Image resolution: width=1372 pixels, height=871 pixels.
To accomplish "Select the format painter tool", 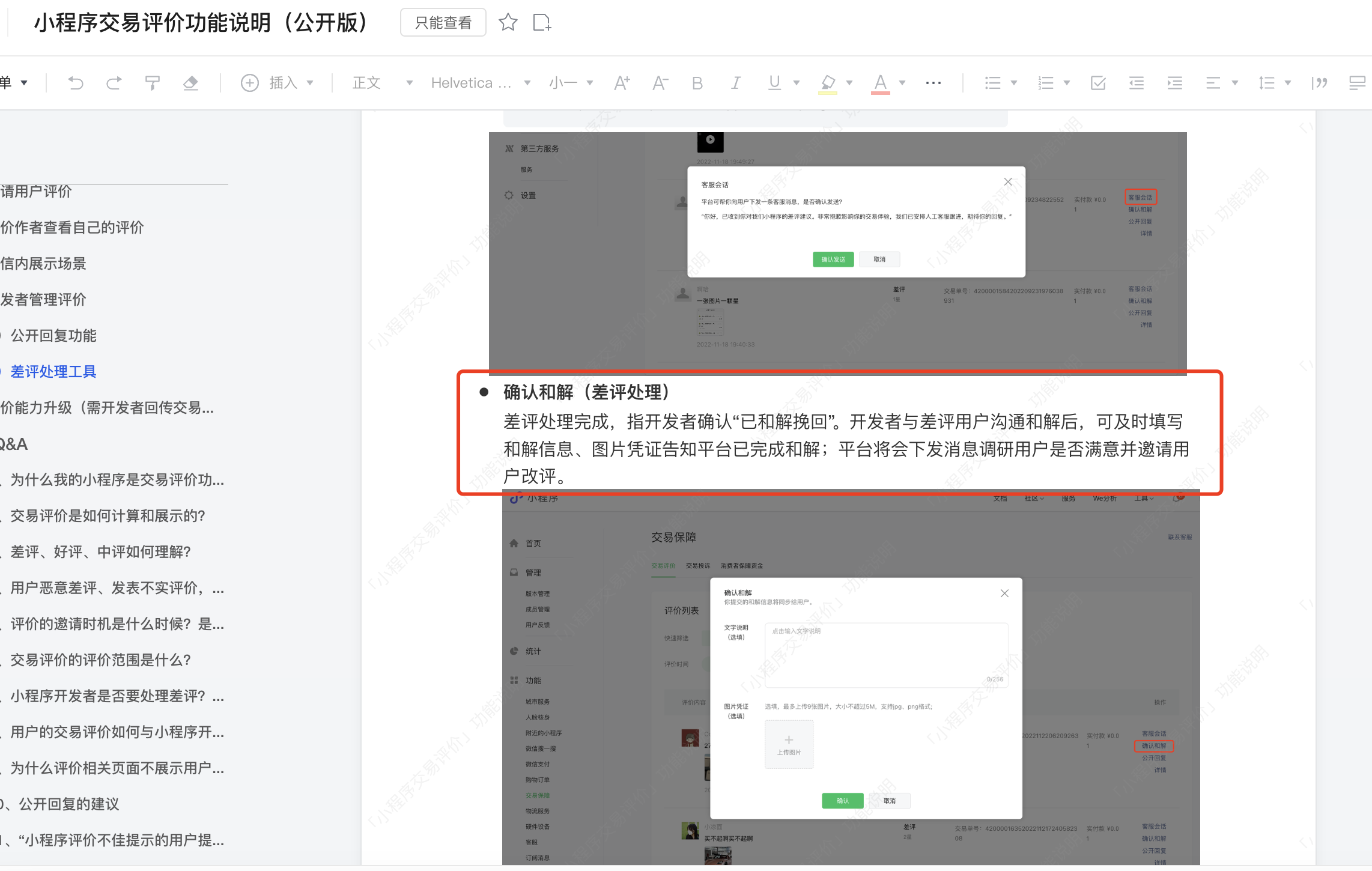I will 153,83.
